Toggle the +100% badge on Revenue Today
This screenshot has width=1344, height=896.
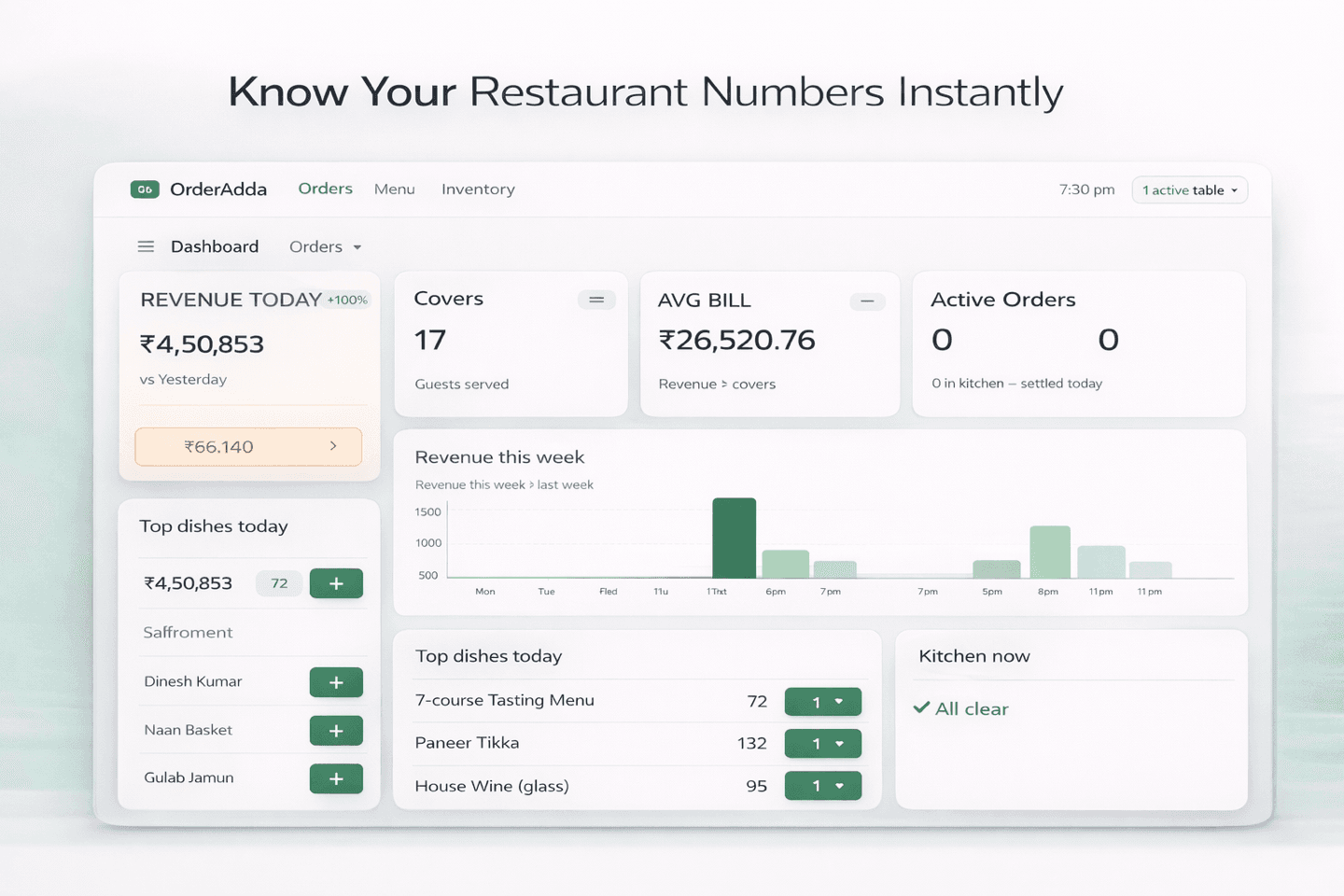point(346,300)
